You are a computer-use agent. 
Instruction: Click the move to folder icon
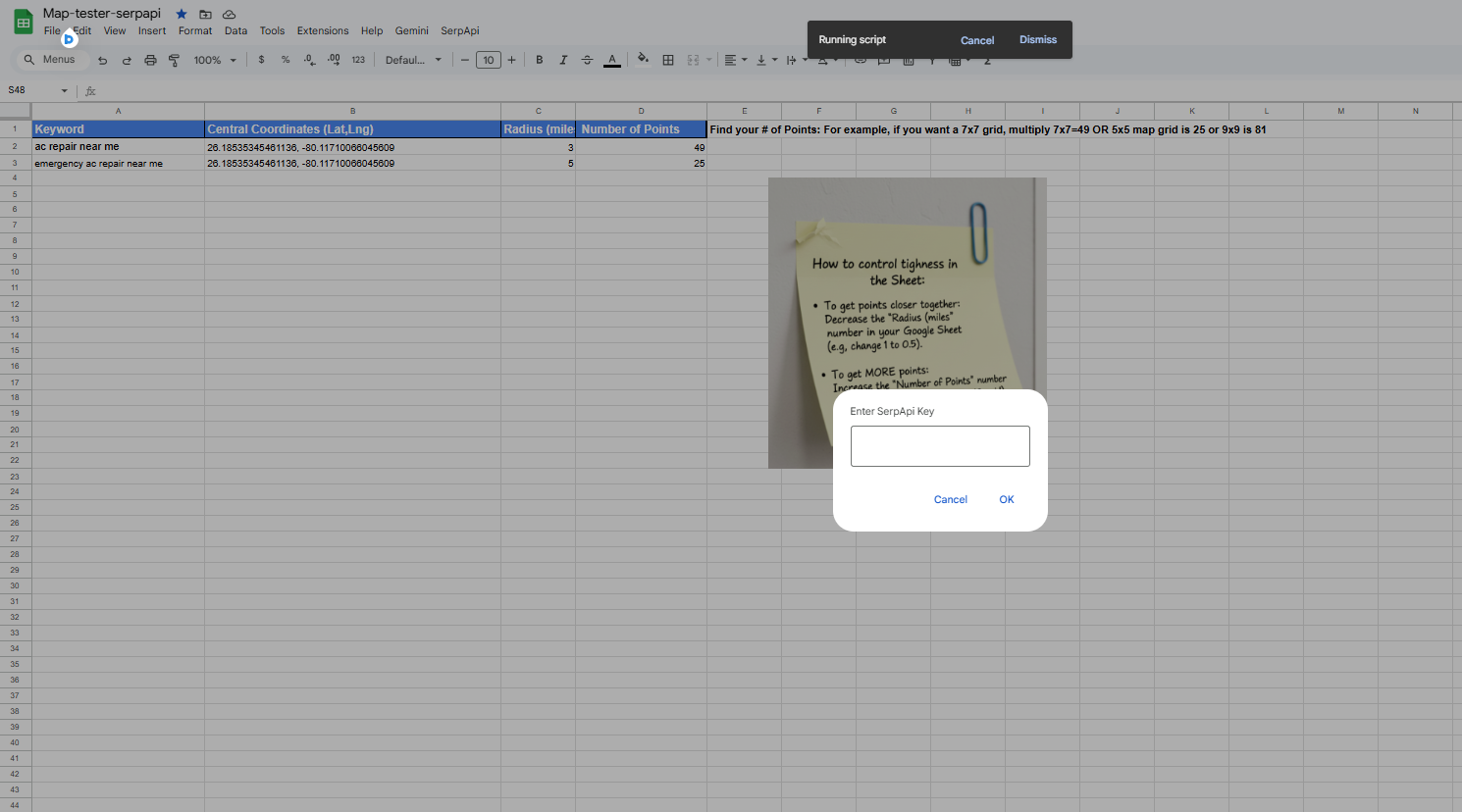point(205,14)
